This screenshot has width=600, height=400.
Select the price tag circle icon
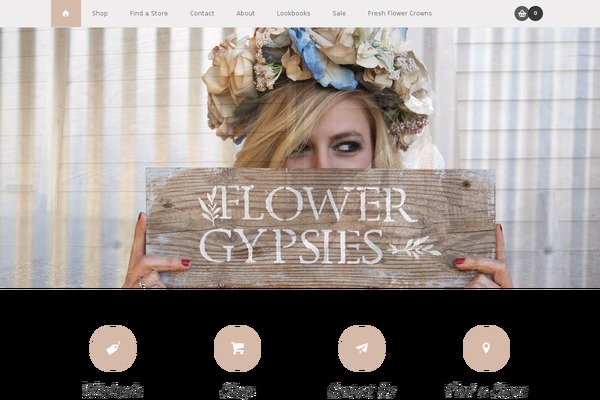pos(113,348)
